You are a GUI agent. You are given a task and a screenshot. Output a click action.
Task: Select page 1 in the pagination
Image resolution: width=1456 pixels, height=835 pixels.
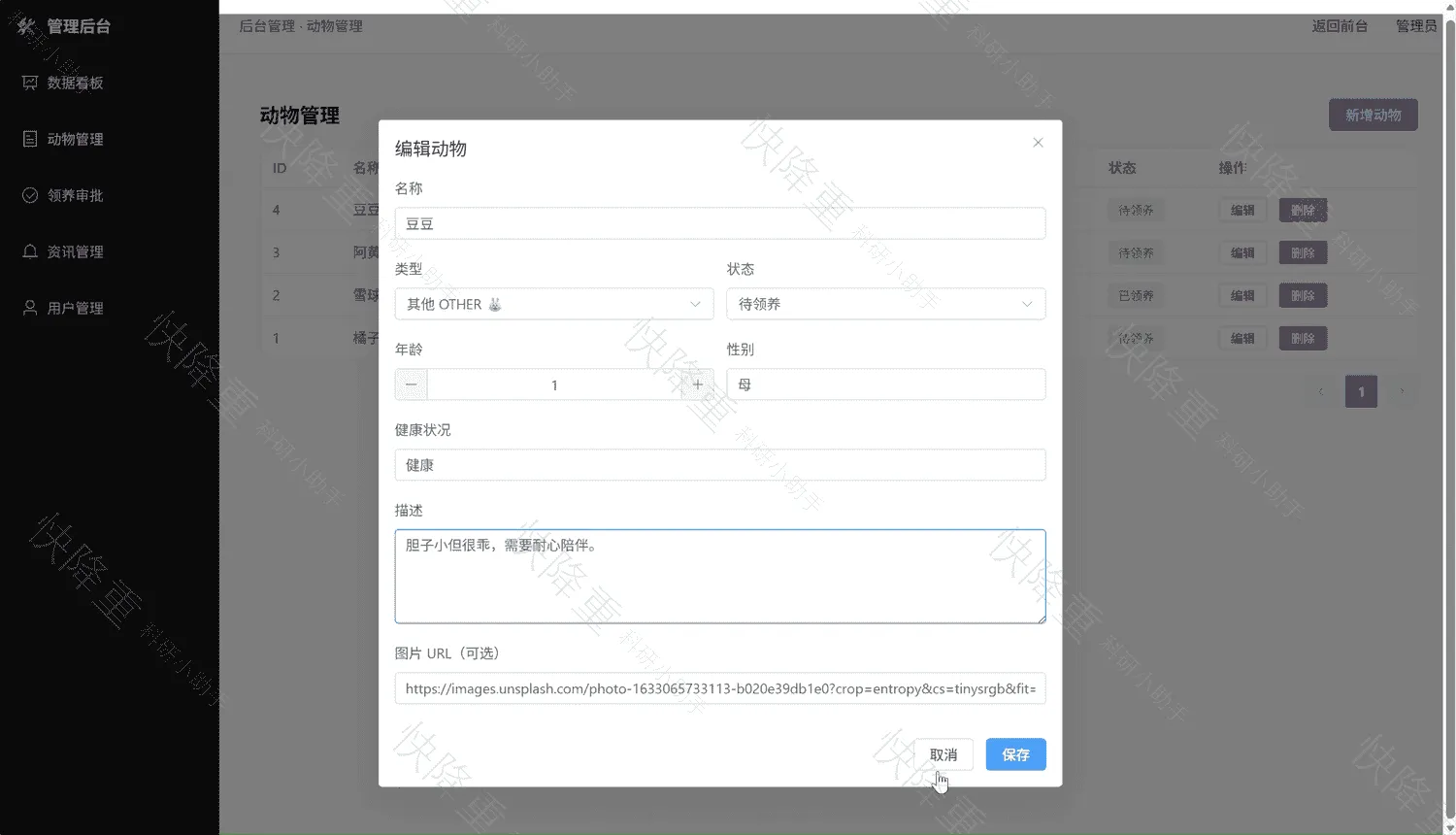[1361, 391]
